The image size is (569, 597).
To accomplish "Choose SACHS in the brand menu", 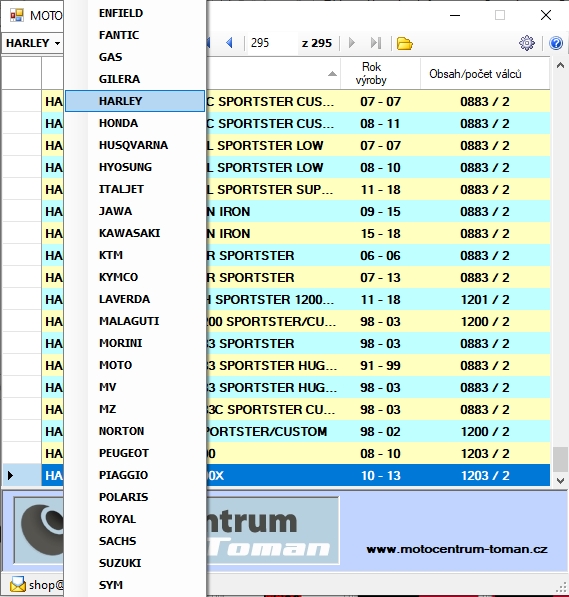I will 135,541.
